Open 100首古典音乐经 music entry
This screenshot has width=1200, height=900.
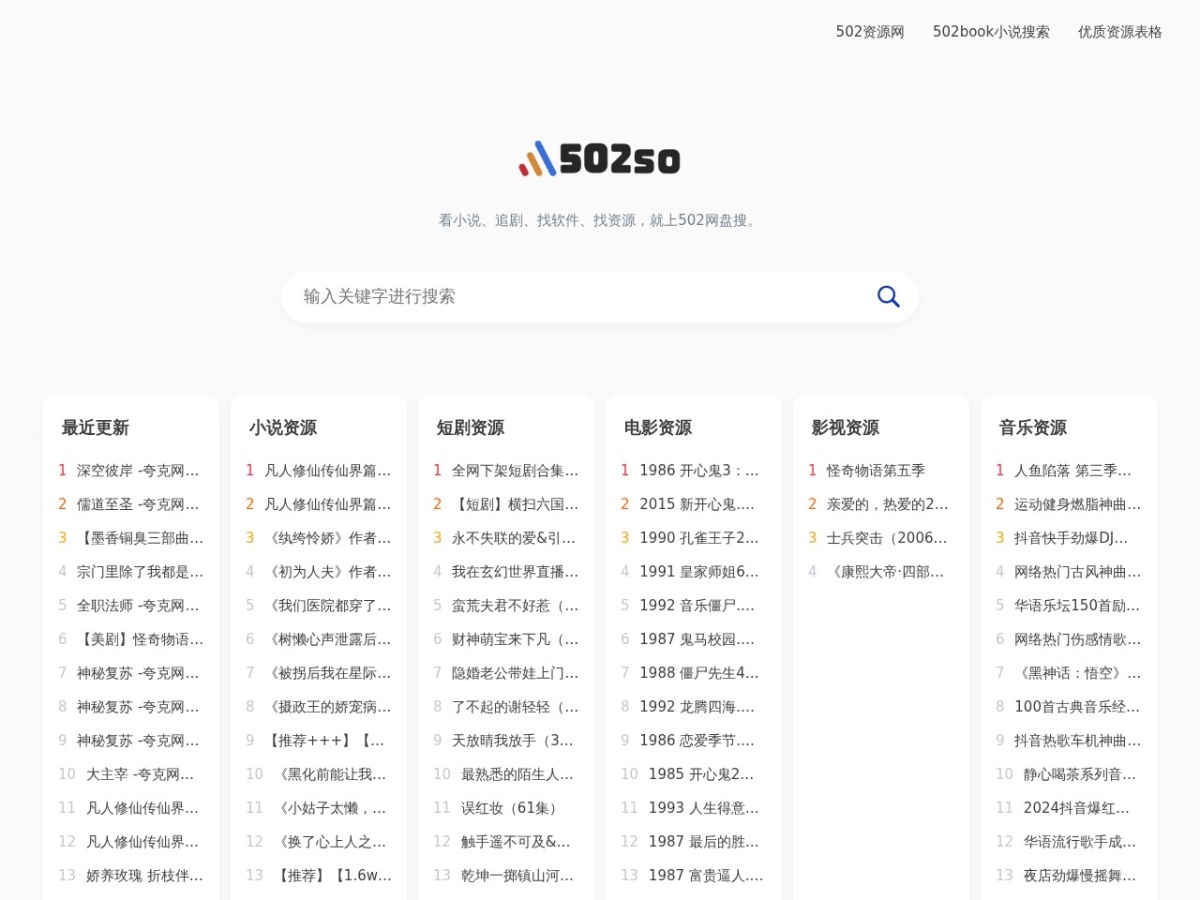[x=1077, y=707]
